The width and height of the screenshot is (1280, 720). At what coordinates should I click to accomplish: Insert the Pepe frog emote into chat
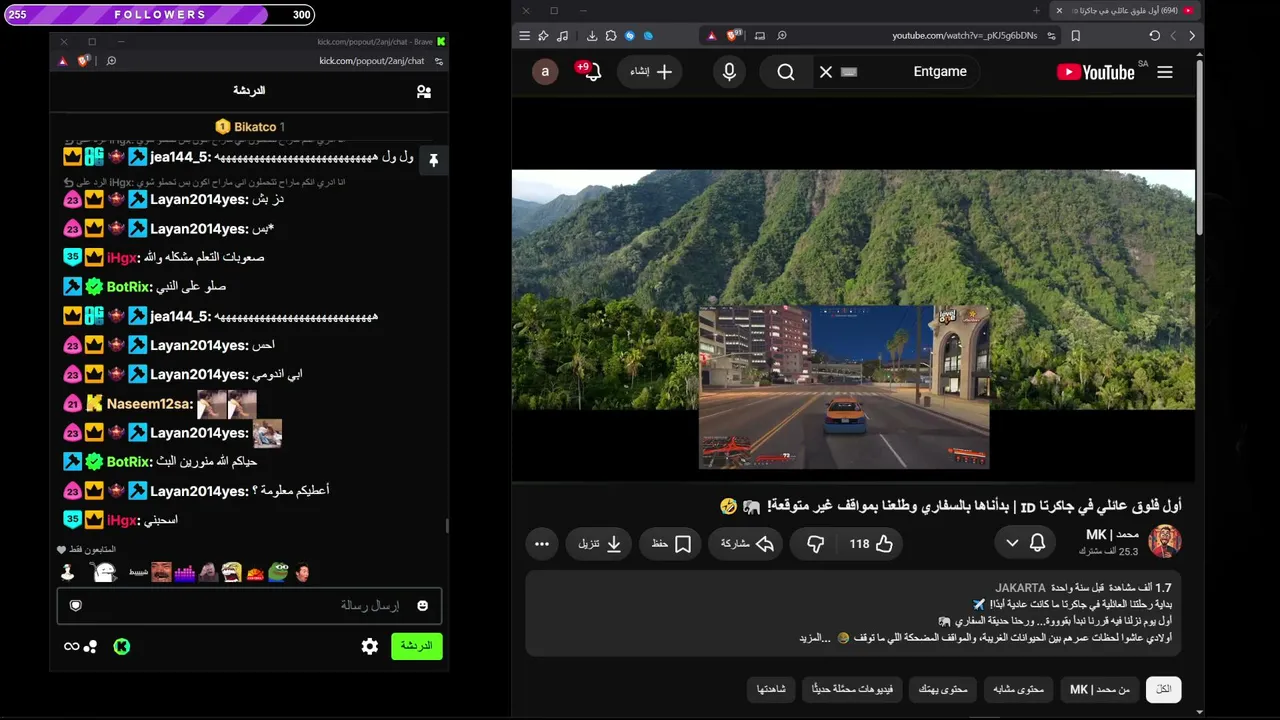coord(278,572)
